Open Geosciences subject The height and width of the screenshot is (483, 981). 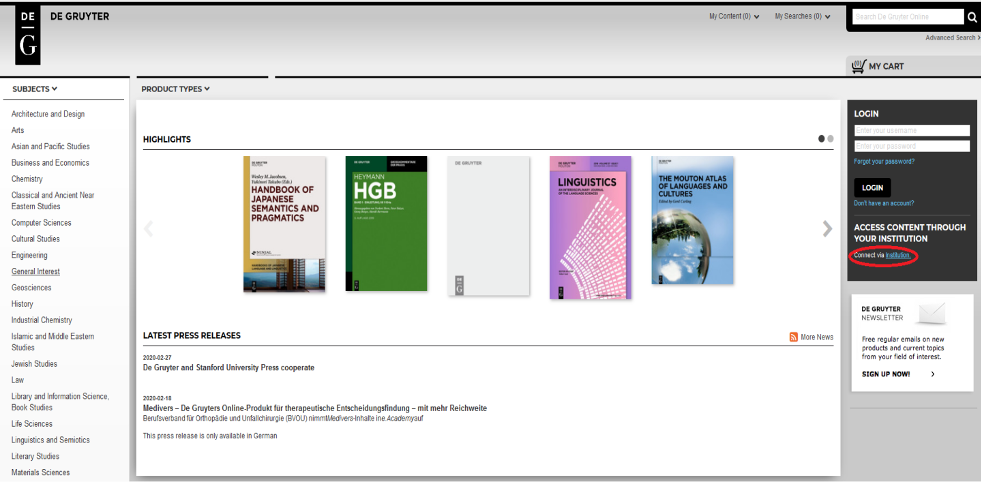(x=31, y=288)
